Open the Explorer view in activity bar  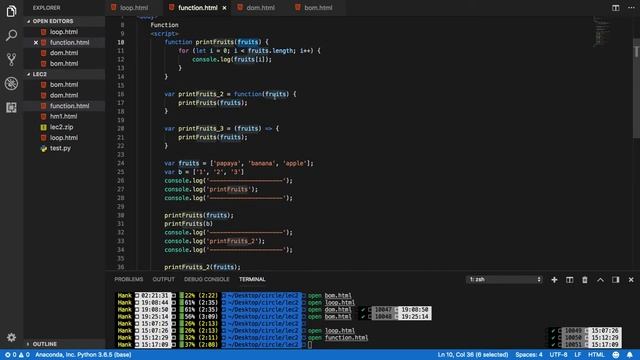(x=11, y=11)
